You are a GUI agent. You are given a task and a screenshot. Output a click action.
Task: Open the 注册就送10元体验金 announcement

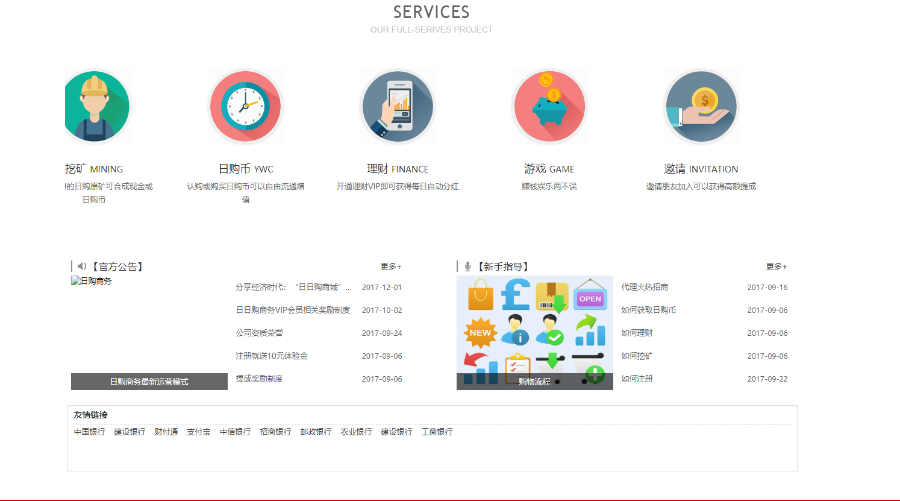(271, 356)
